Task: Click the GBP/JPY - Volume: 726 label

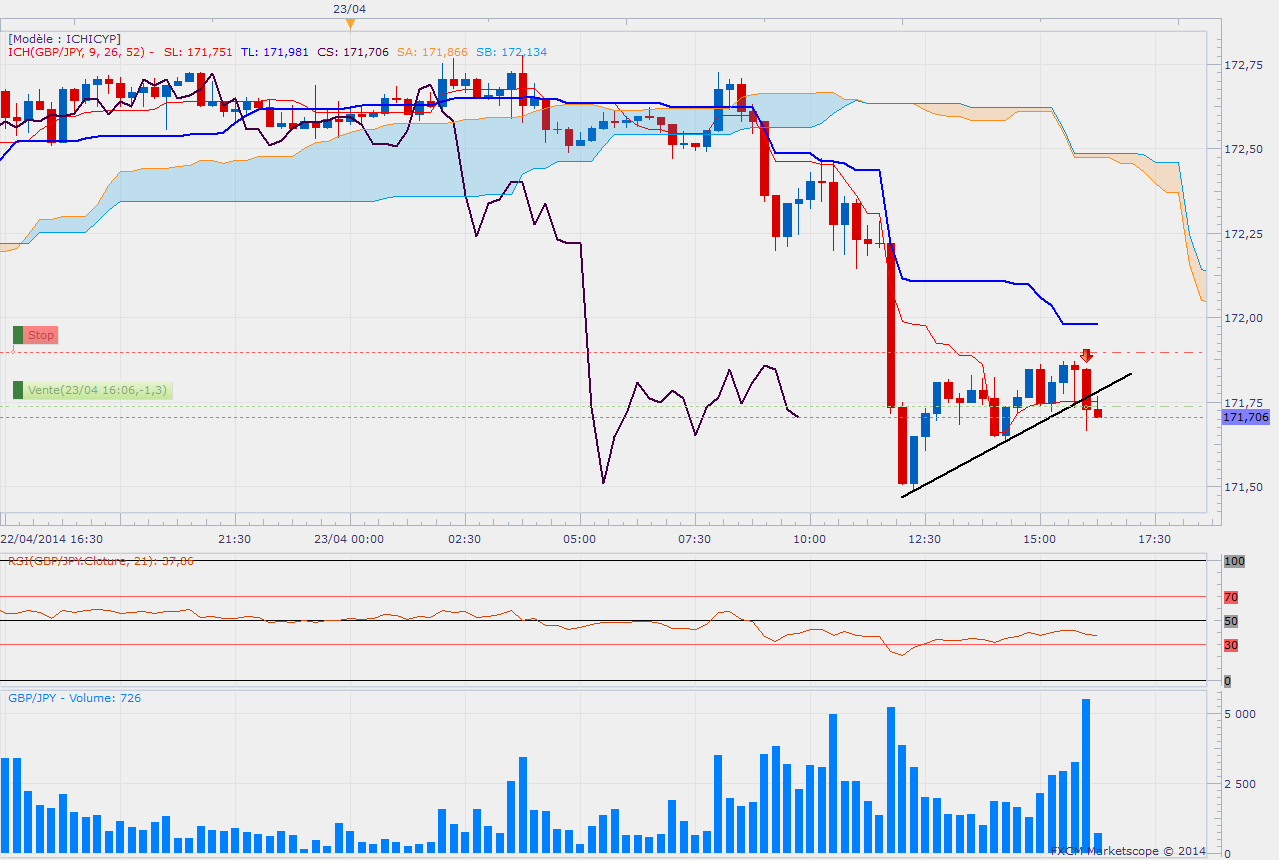Action: point(74,698)
